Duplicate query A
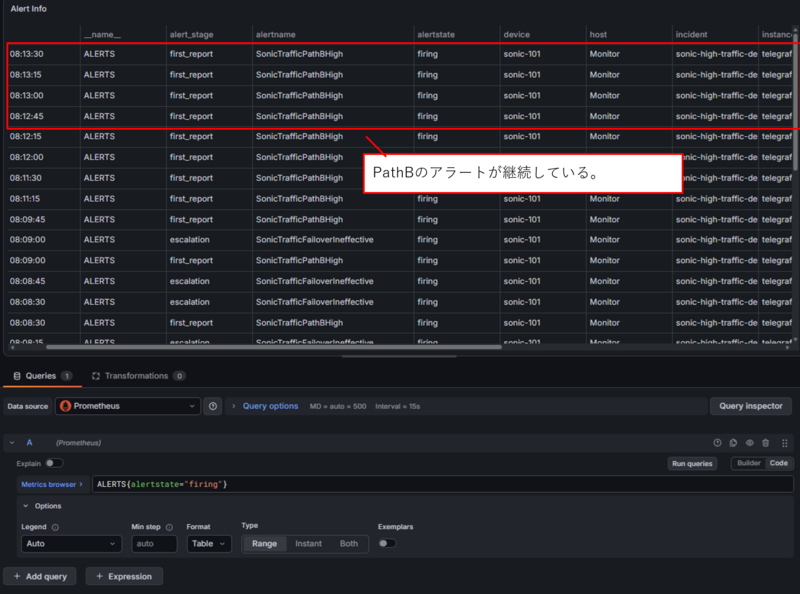 (733, 443)
